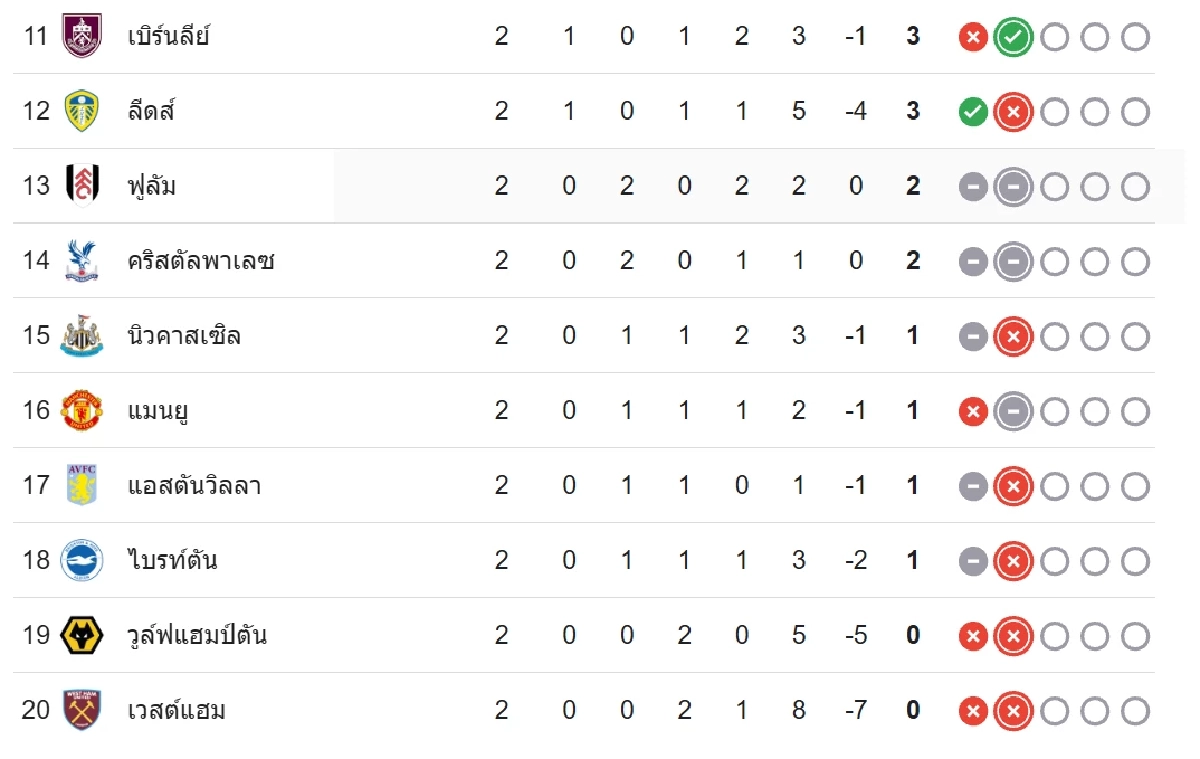Click the Brighton club crest
Image resolution: width=1200 pixels, height=759 pixels.
click(81, 560)
